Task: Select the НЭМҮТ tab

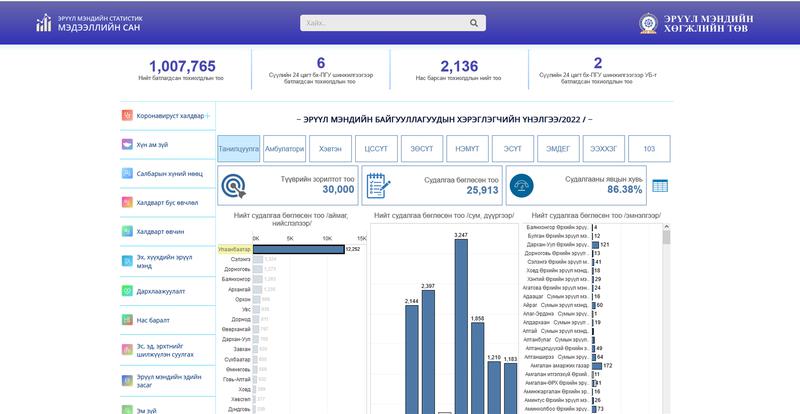Action: (x=467, y=149)
